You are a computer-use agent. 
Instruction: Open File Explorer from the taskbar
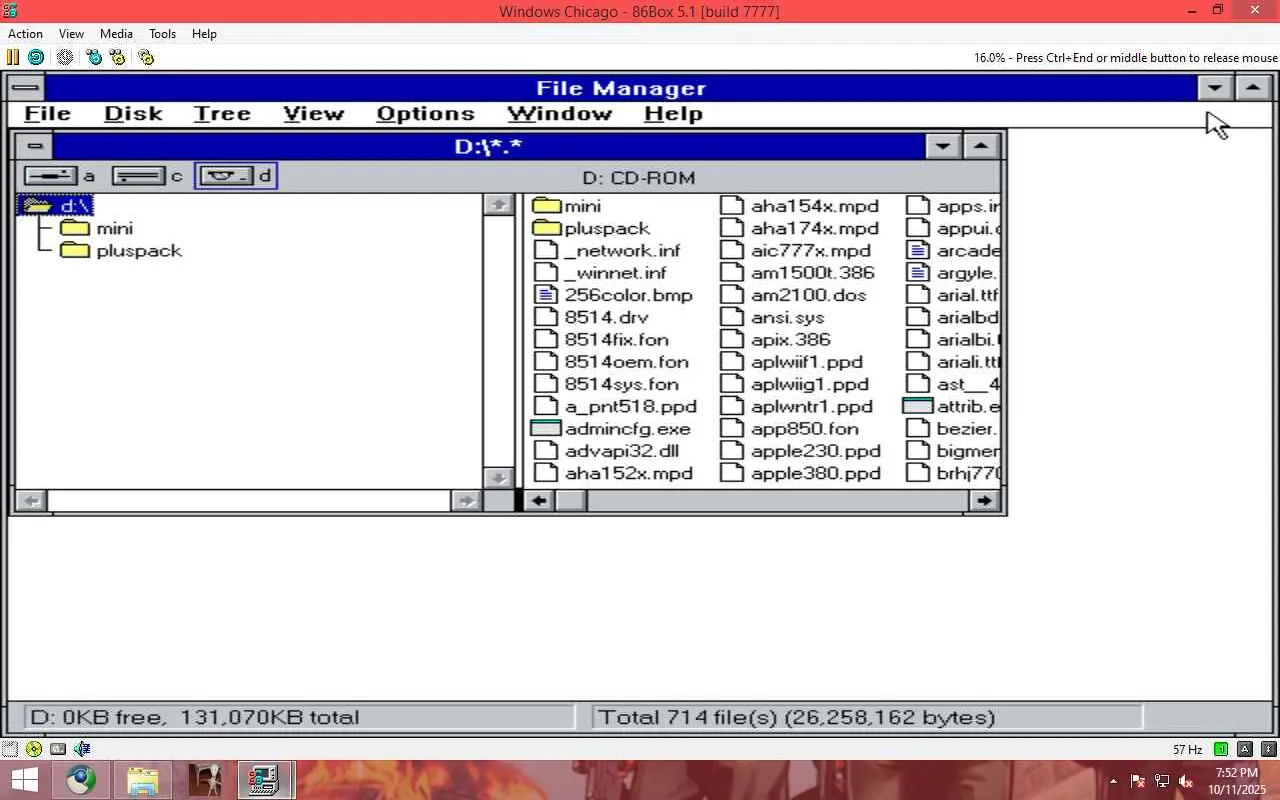tap(143, 780)
